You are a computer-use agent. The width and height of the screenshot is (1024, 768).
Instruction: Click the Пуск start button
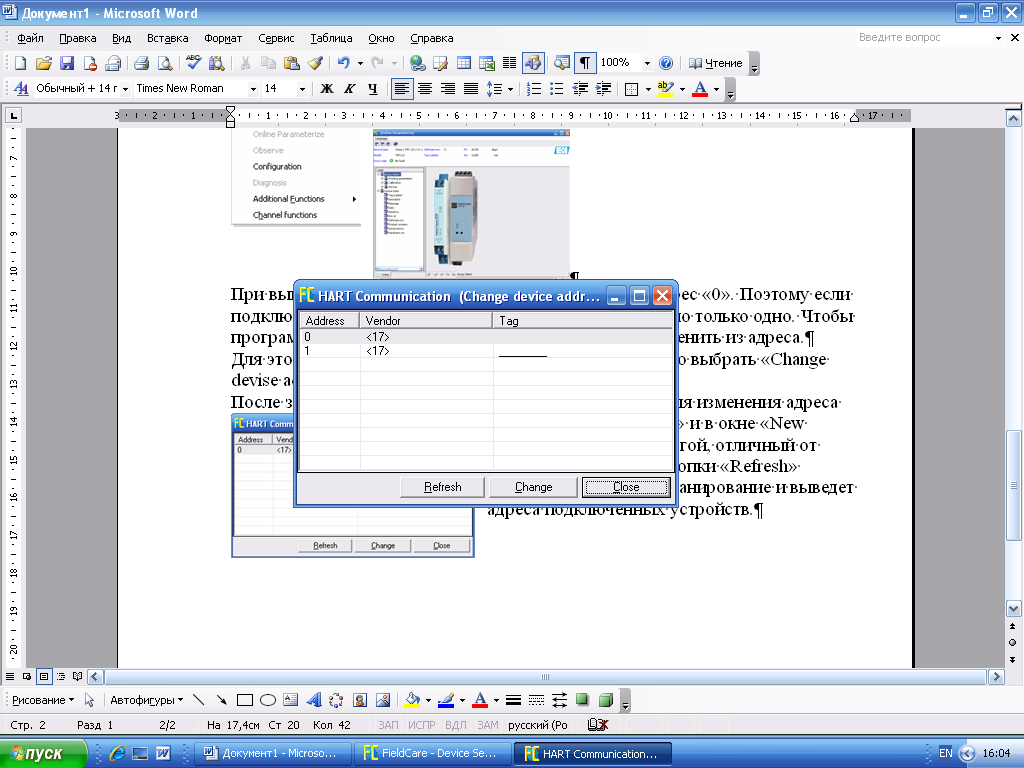point(43,754)
